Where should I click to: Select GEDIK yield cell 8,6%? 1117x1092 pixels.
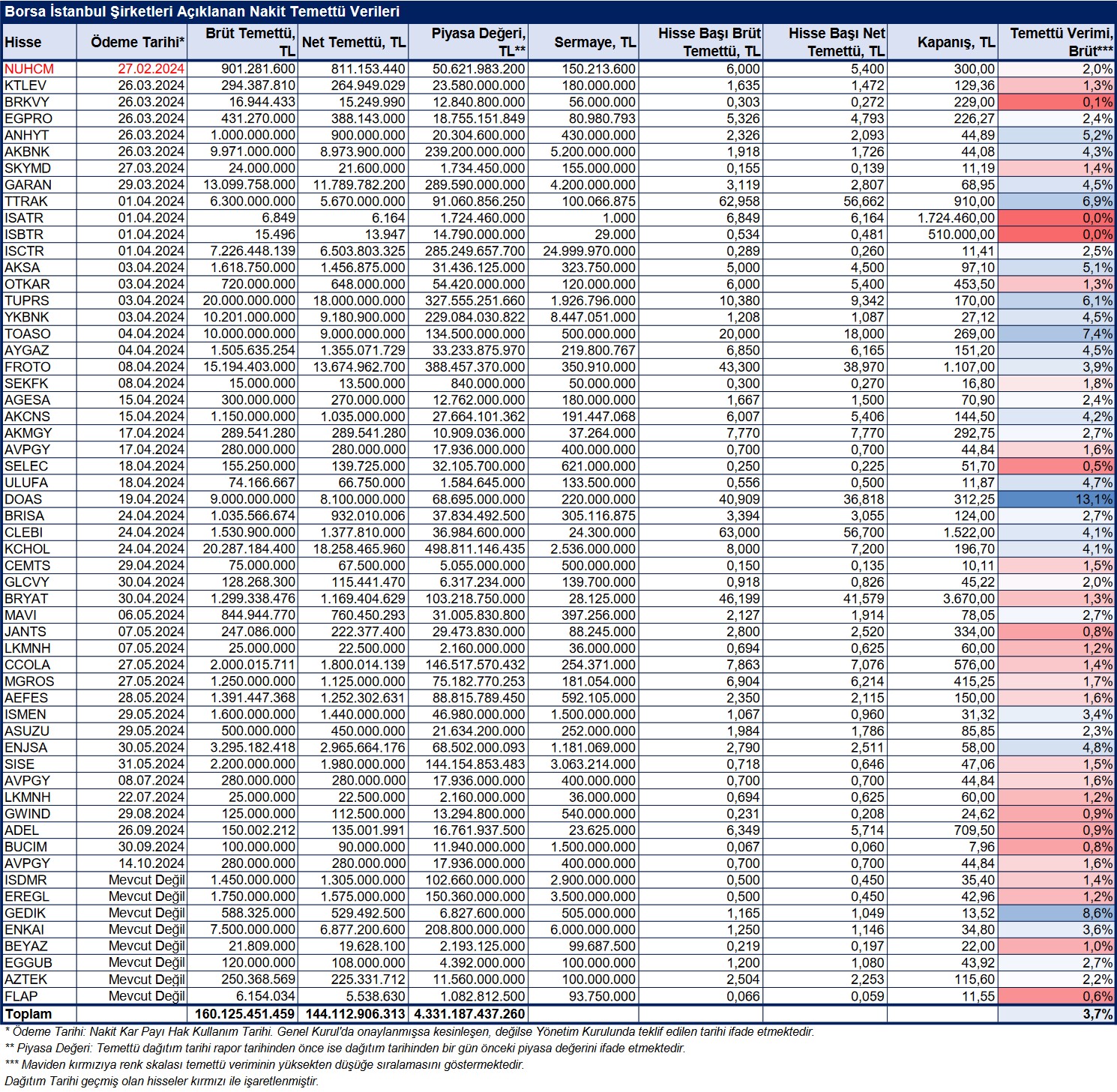click(x=1057, y=914)
